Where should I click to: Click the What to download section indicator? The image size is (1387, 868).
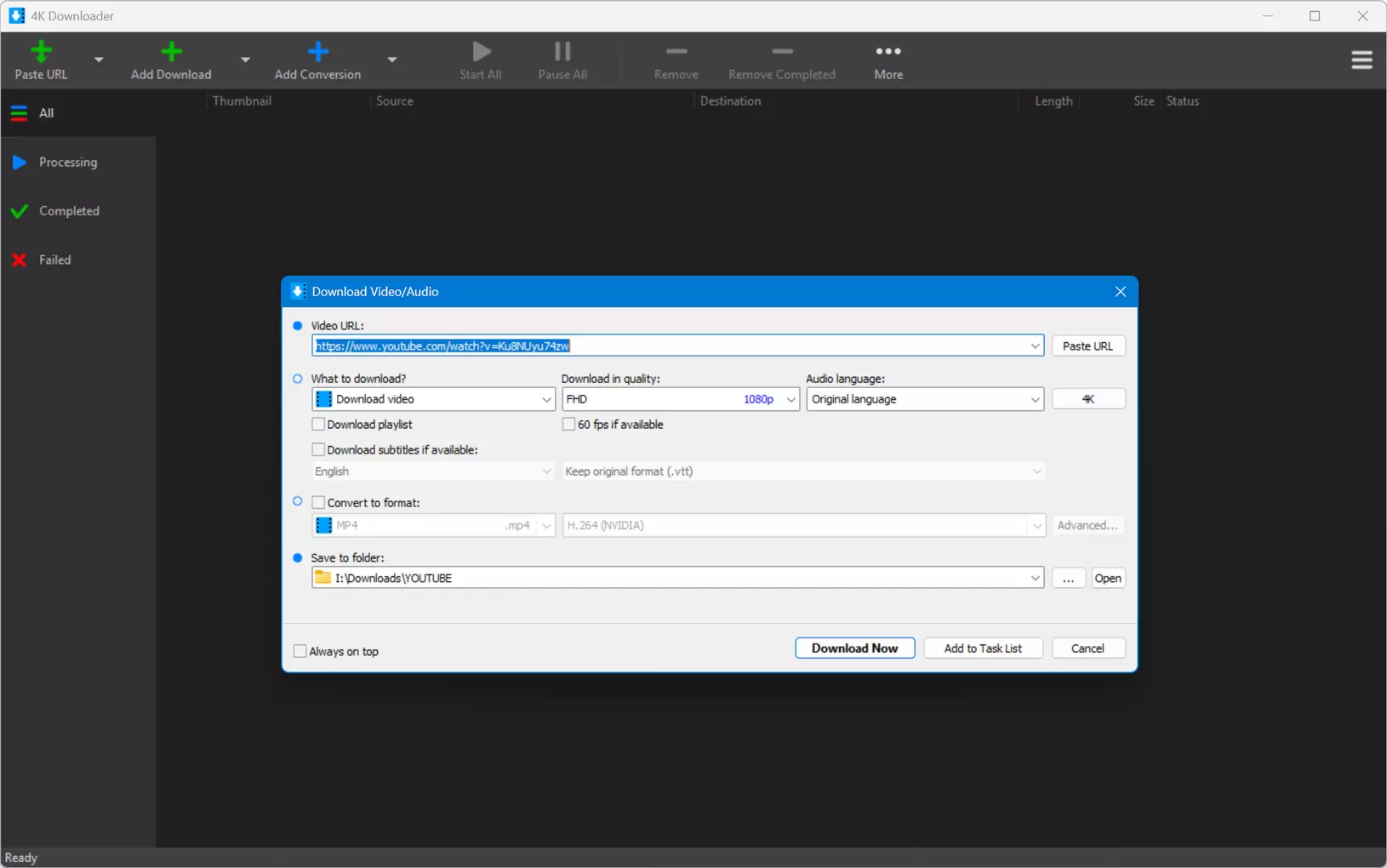click(298, 379)
